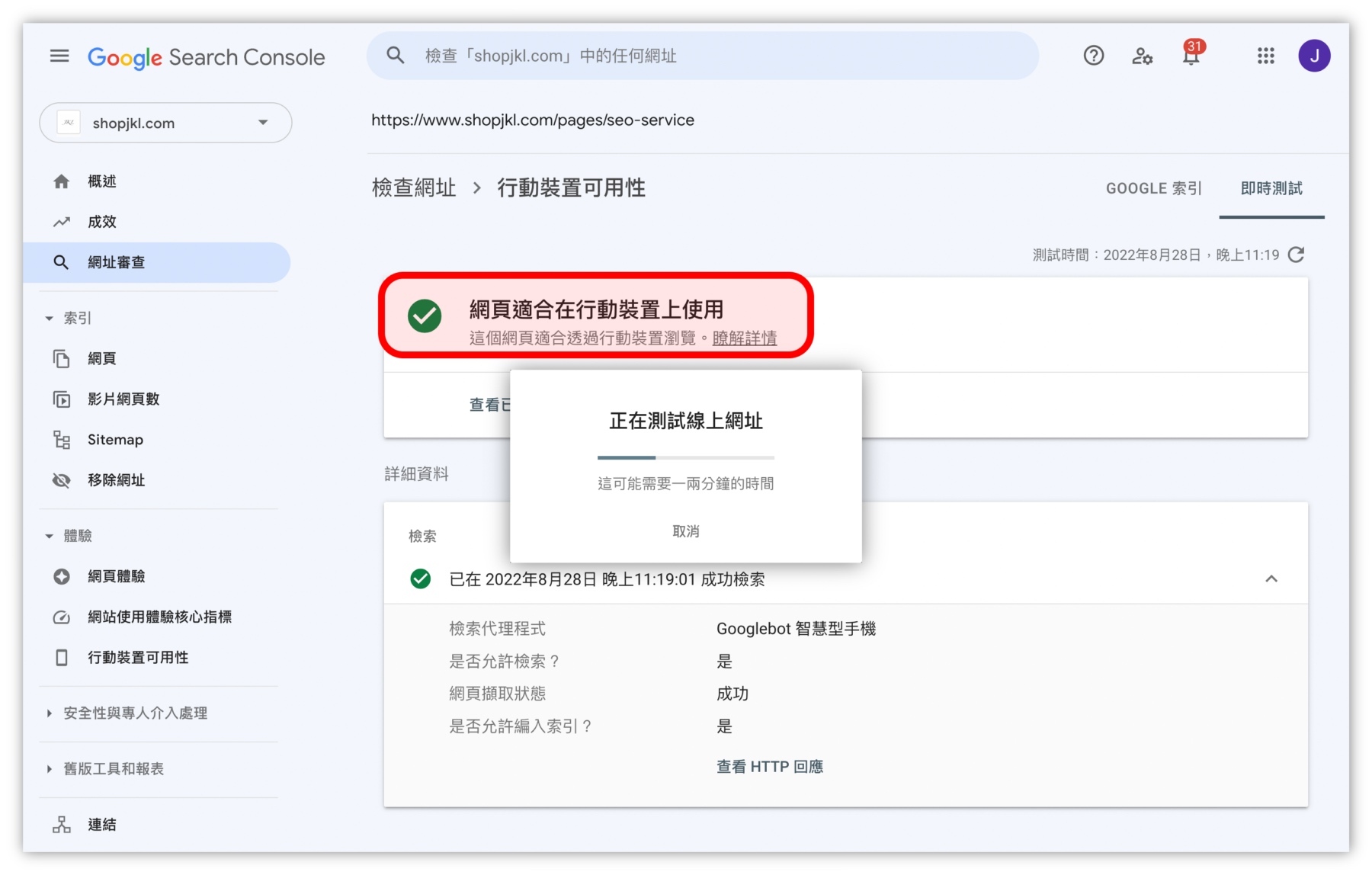Open the Google apps grid
This screenshot has width=1372, height=875.
(1265, 56)
